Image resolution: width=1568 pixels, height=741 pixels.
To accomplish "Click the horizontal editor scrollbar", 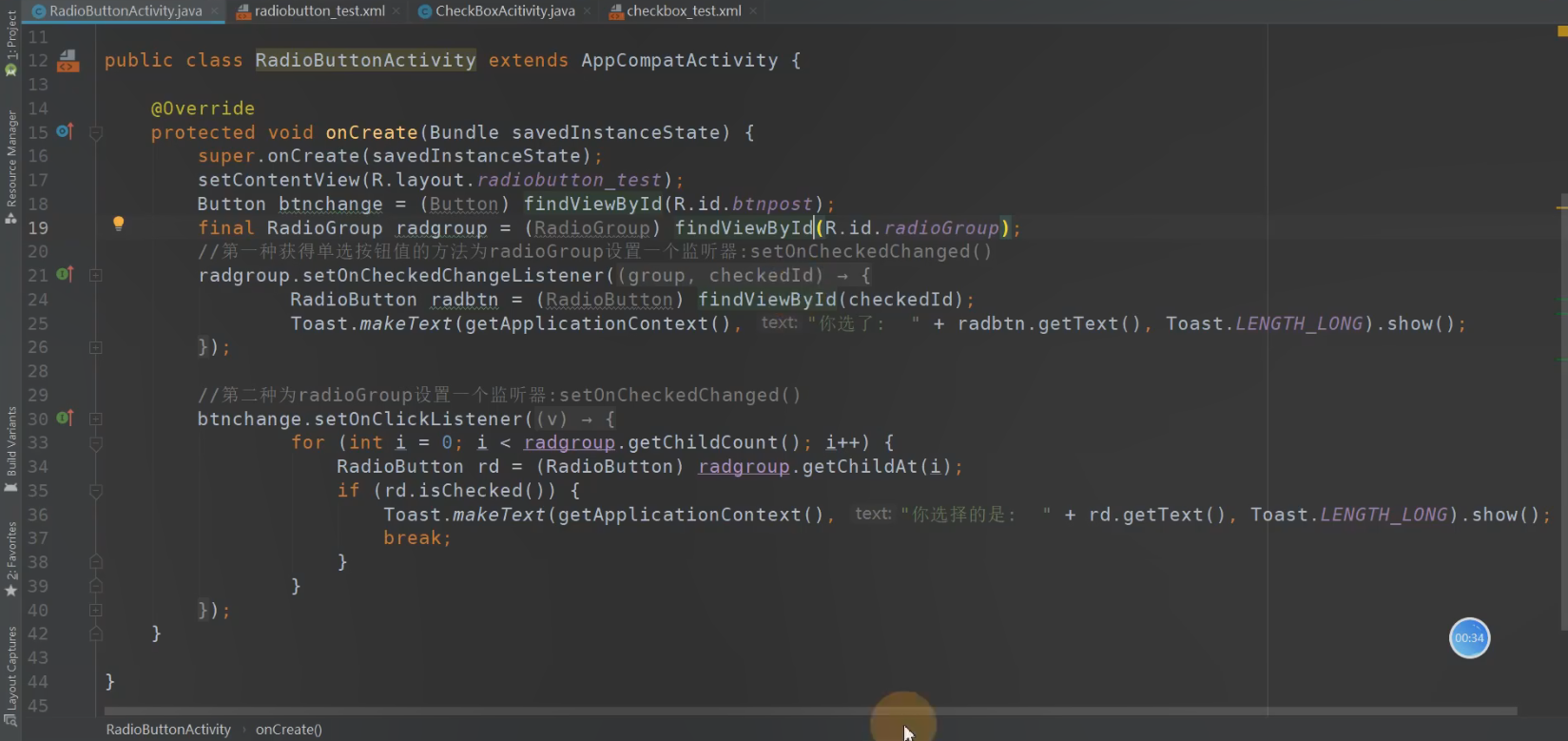I will coord(810,711).
